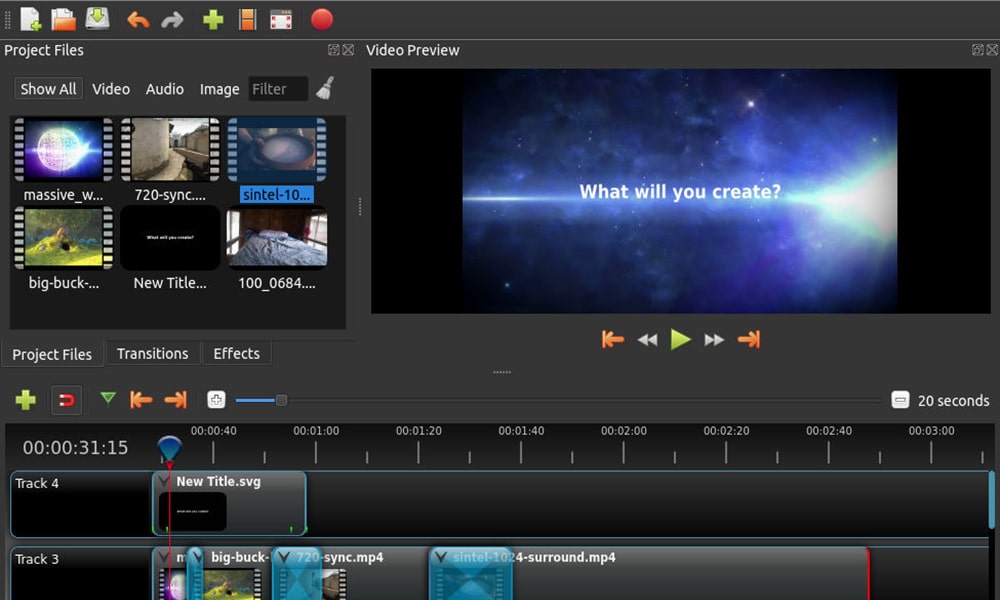Click the 00:00:31:15 timecode display
1000x600 pixels.
[75, 448]
